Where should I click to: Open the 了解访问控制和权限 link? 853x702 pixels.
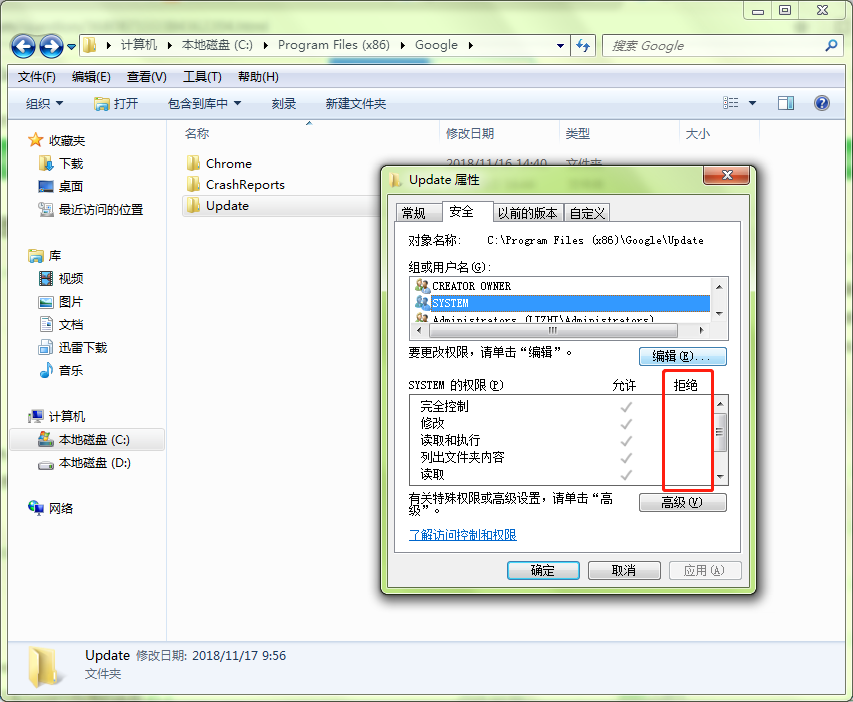(x=463, y=535)
